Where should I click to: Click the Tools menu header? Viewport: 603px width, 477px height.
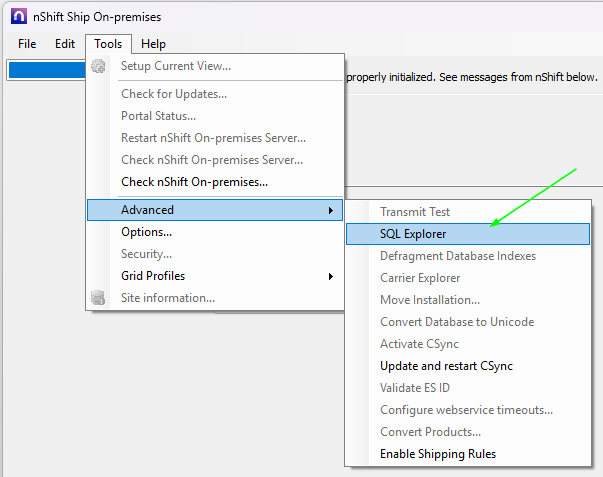click(108, 44)
